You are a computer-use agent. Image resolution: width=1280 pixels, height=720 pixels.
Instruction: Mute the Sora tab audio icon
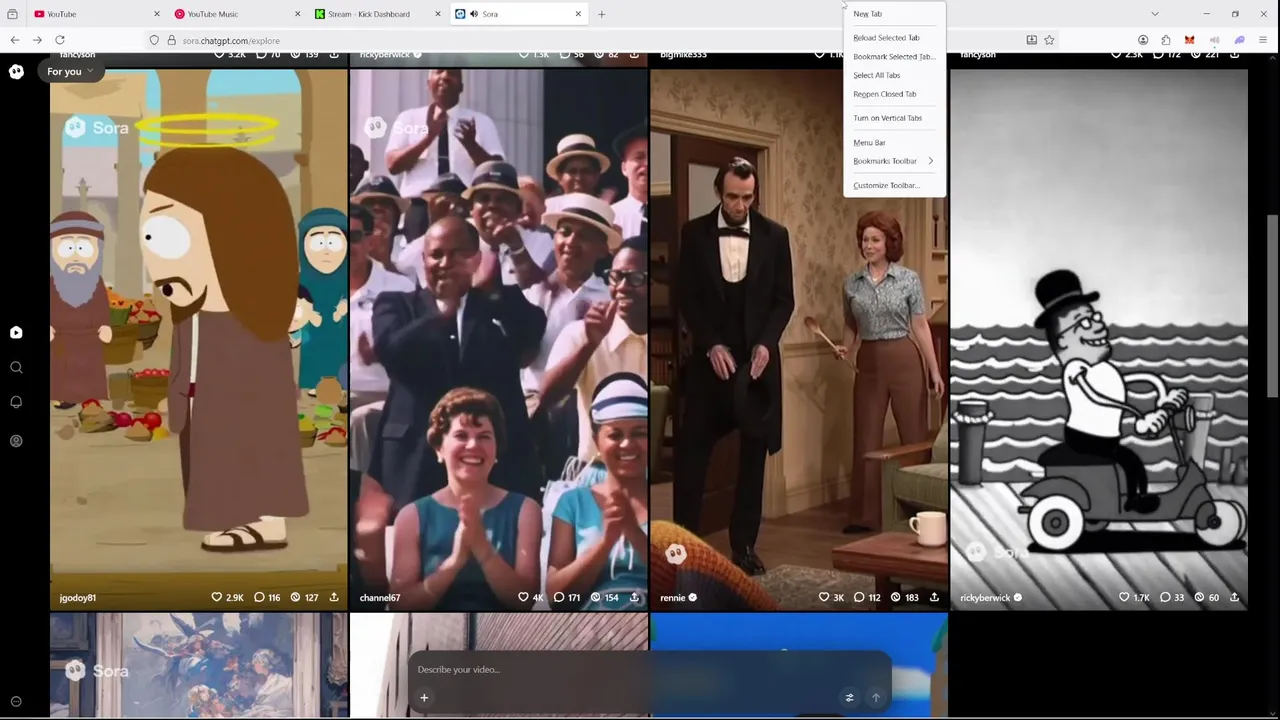473,14
